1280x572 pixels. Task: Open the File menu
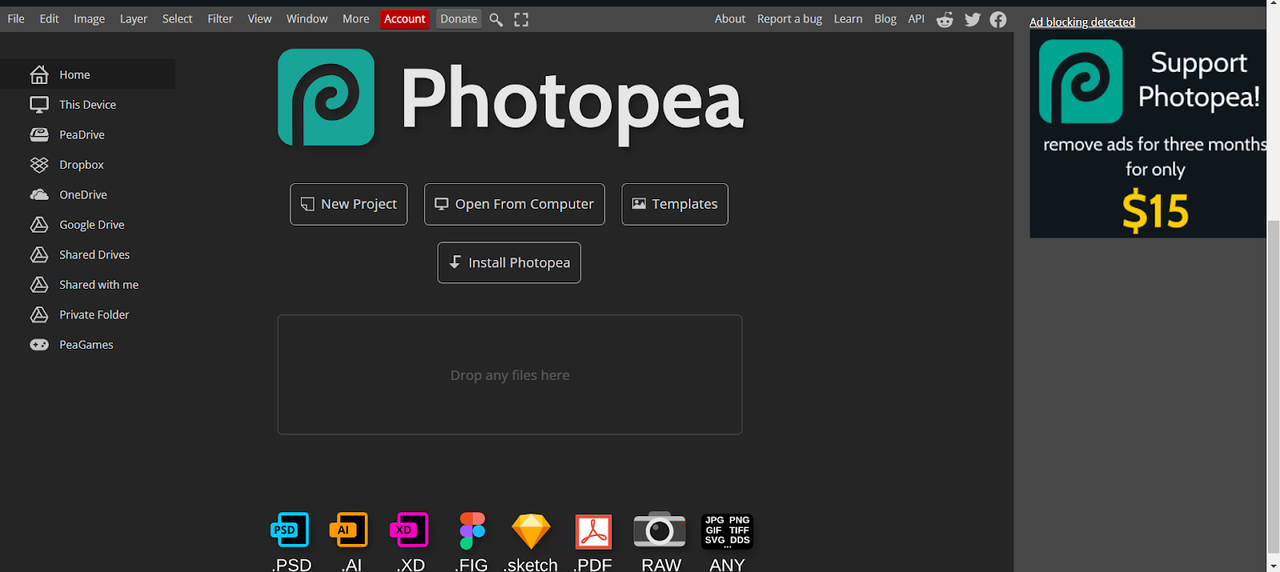(x=16, y=19)
